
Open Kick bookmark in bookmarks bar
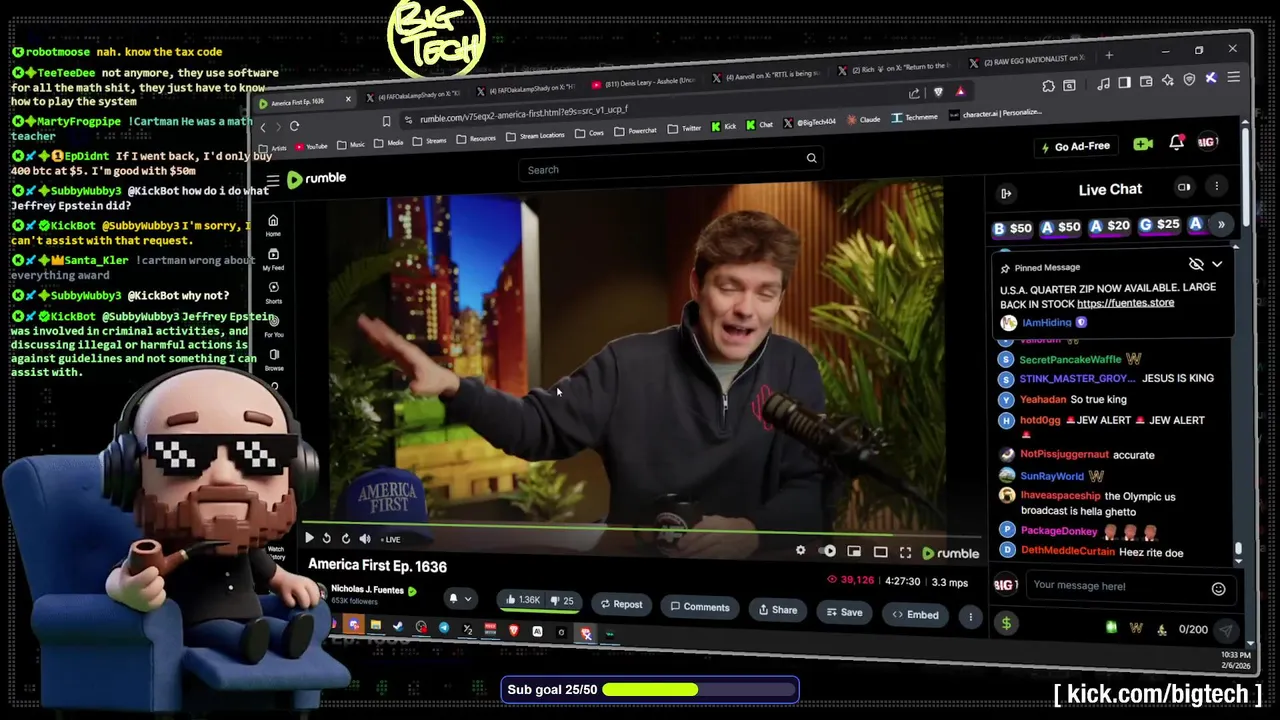(x=724, y=126)
